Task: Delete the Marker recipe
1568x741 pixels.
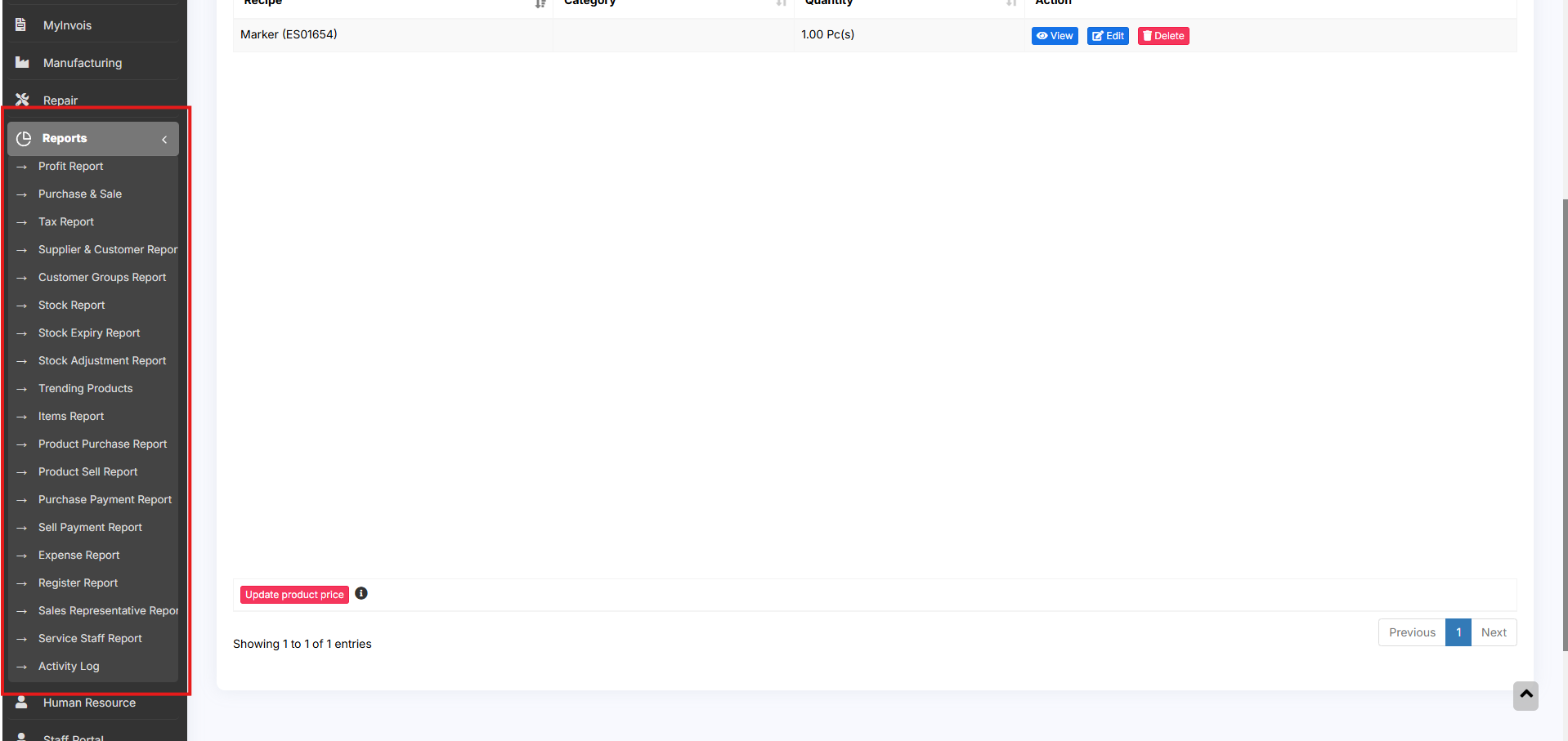Action: click(1163, 36)
